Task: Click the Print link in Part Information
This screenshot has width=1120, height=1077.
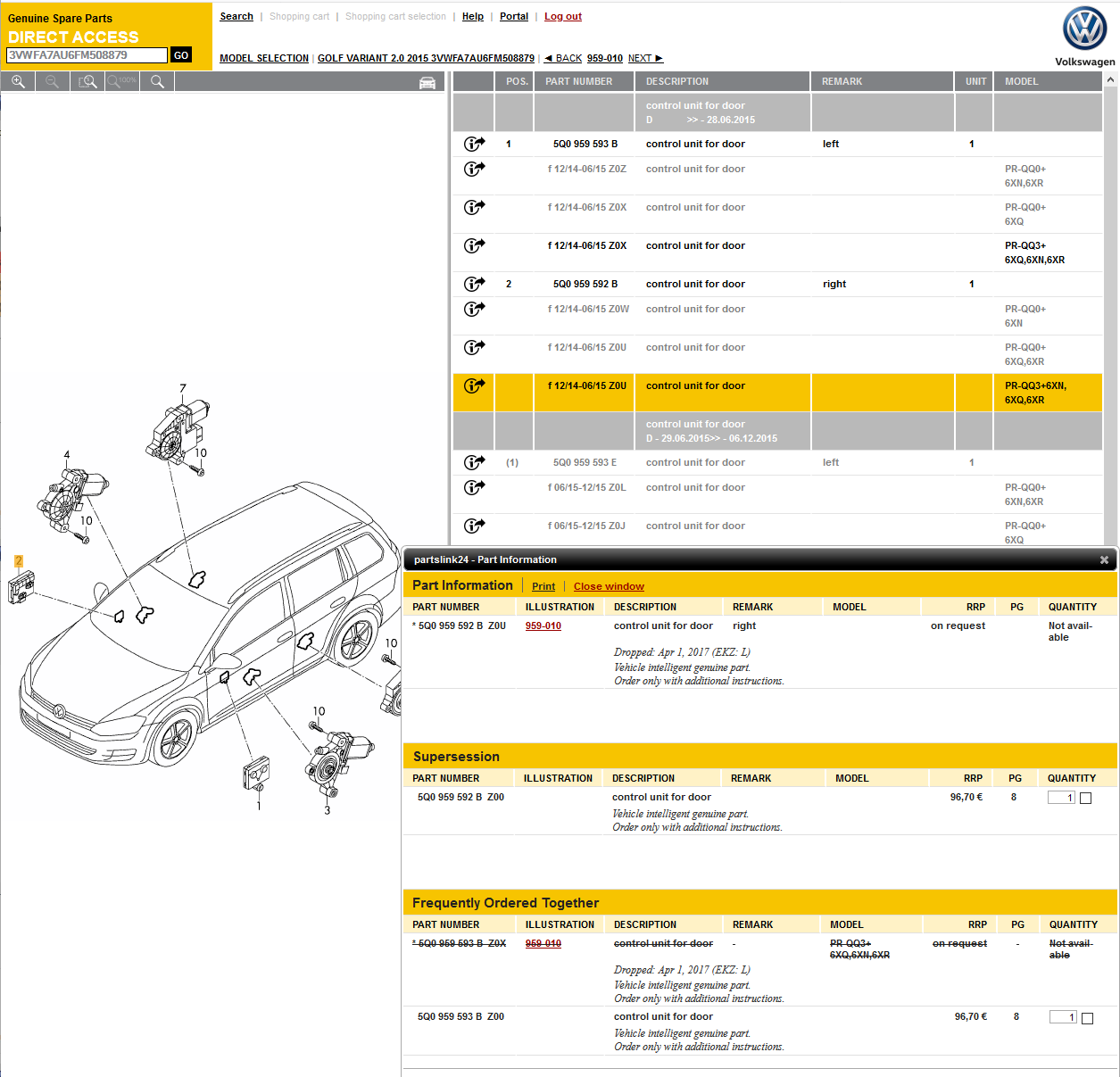Action: [543, 587]
